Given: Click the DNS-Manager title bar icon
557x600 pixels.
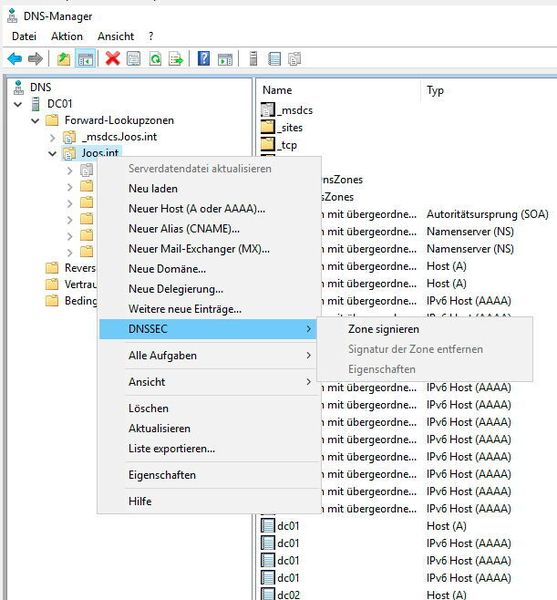Looking at the screenshot, I should click(13, 16).
